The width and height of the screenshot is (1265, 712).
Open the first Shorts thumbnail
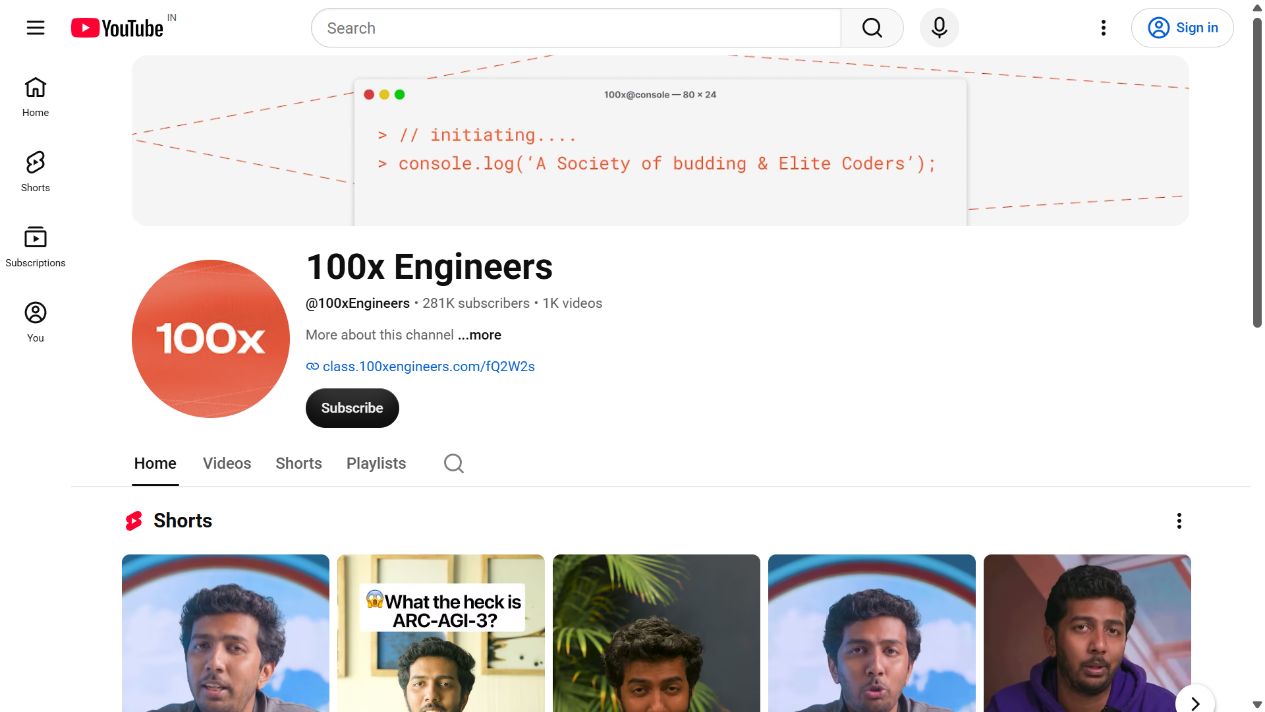tap(225, 633)
